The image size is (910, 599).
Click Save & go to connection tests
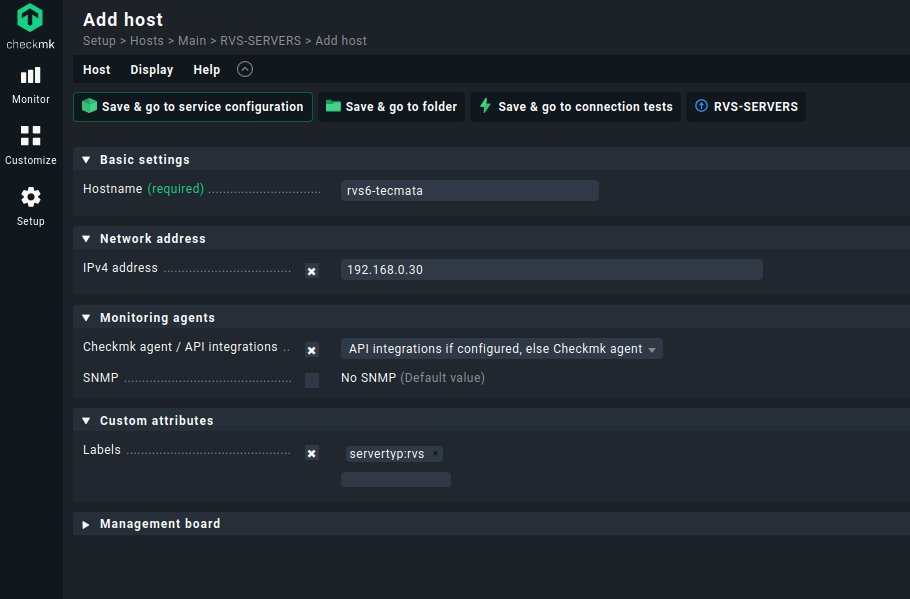(575, 107)
